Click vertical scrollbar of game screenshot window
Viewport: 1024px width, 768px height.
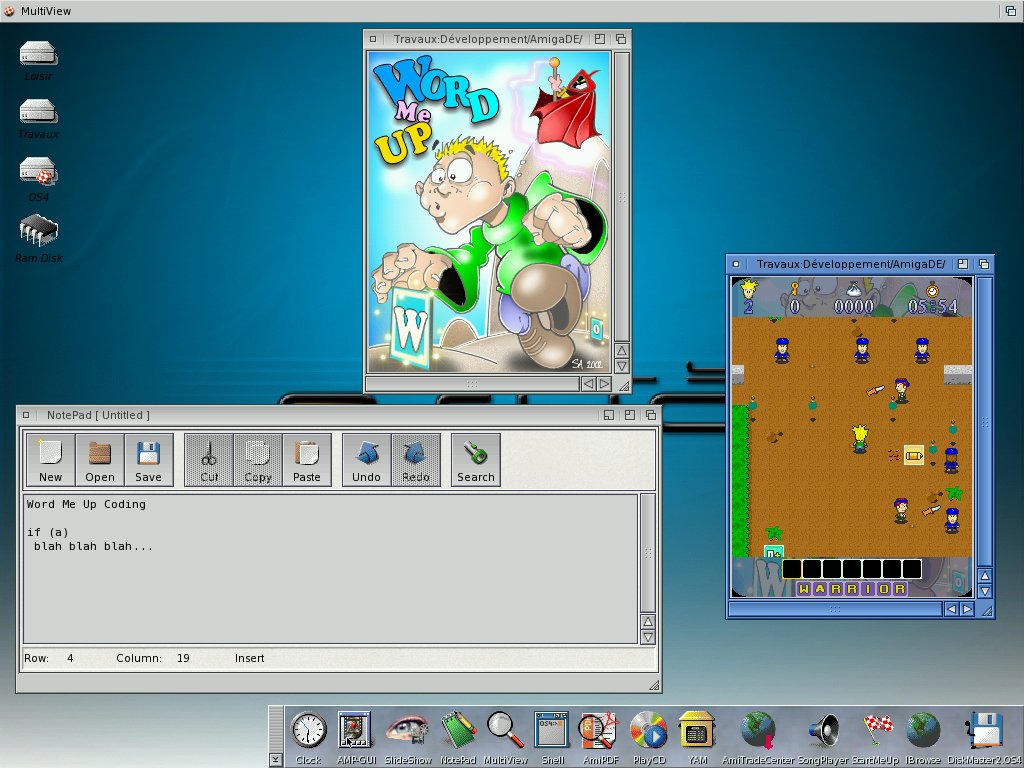pyautogui.click(x=985, y=422)
